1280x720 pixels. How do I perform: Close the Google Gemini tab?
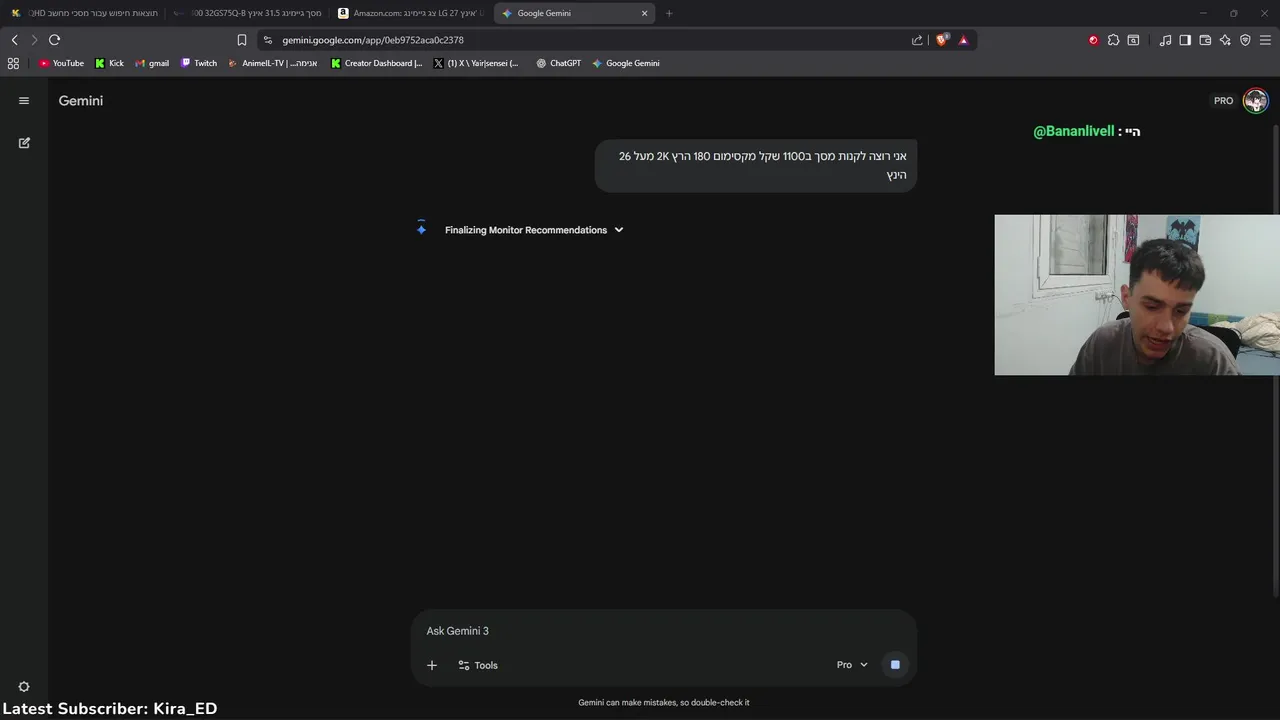click(644, 13)
